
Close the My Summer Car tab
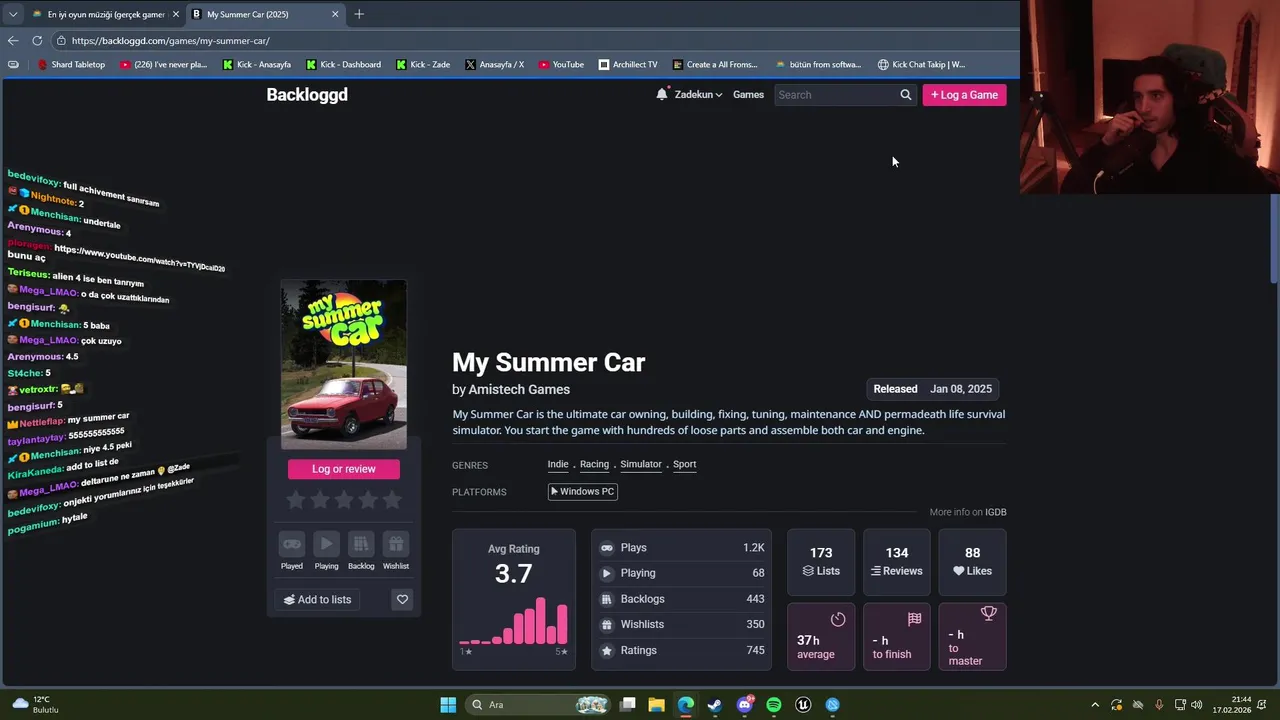pyautogui.click(x=335, y=14)
